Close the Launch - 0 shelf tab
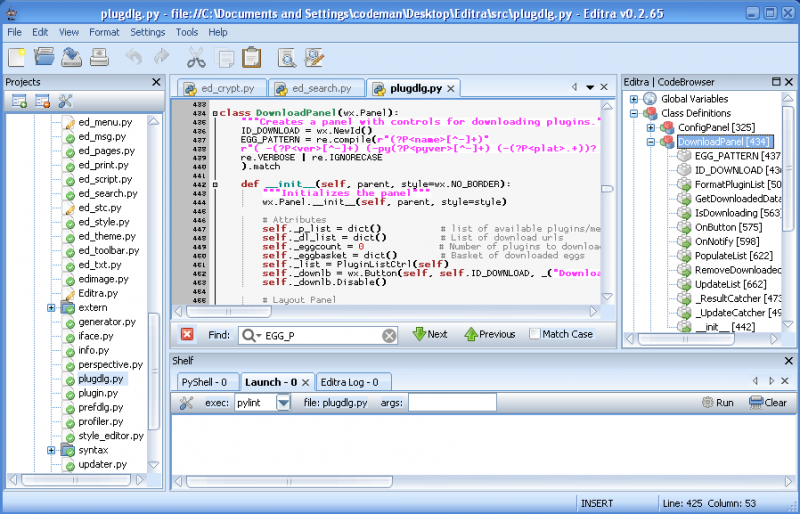The width and height of the screenshot is (800, 514). (x=305, y=382)
